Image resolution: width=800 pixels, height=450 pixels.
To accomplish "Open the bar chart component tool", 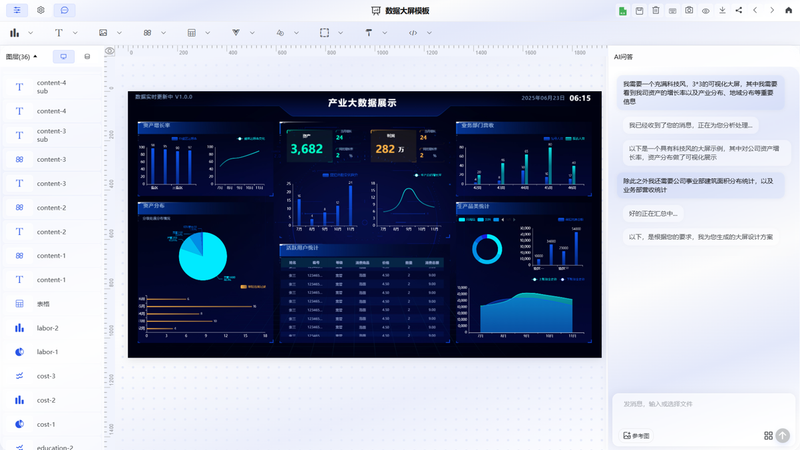I will (x=14, y=33).
